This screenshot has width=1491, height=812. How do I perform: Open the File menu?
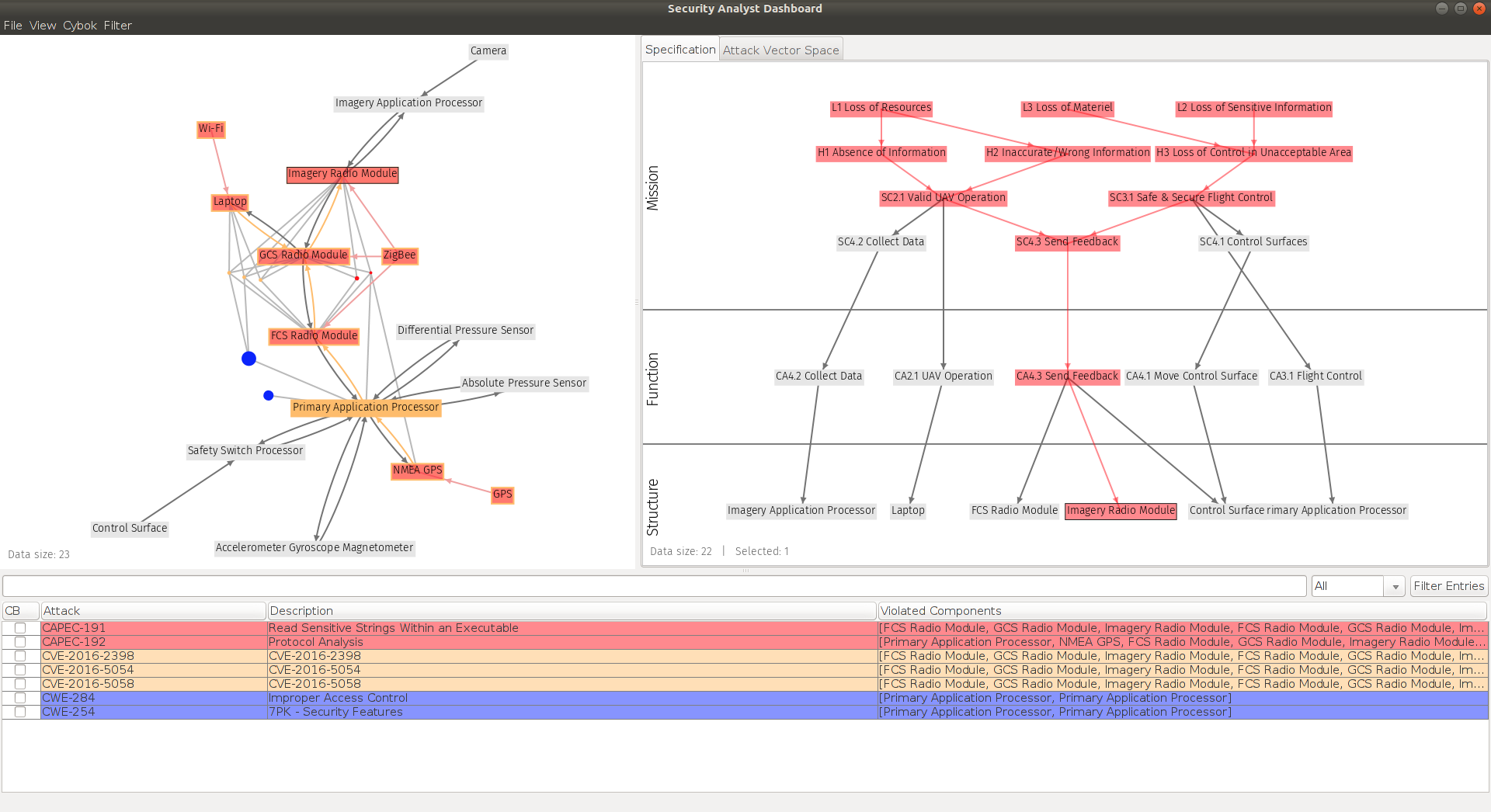point(13,26)
